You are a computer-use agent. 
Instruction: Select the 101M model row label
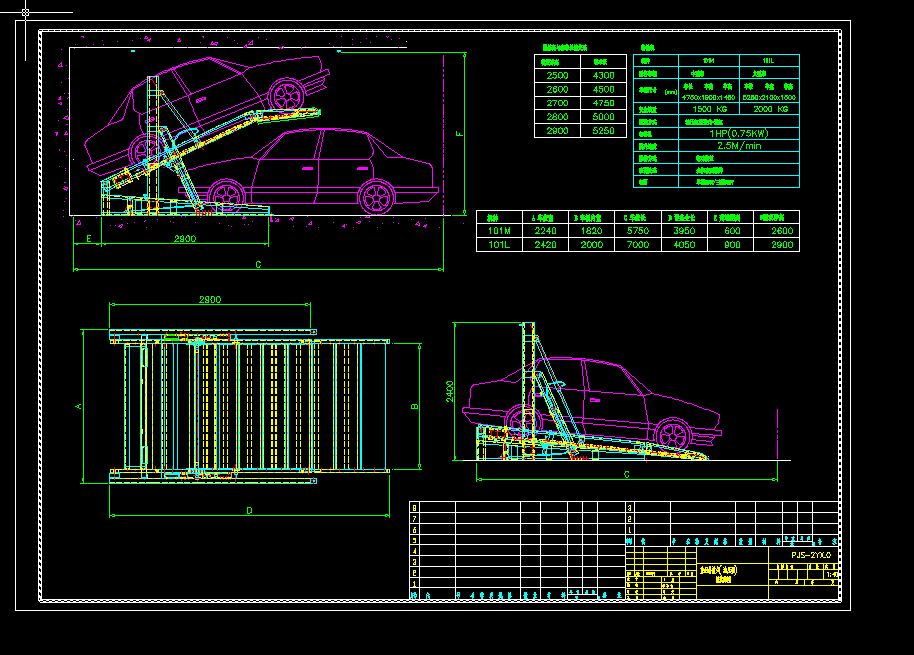point(498,230)
